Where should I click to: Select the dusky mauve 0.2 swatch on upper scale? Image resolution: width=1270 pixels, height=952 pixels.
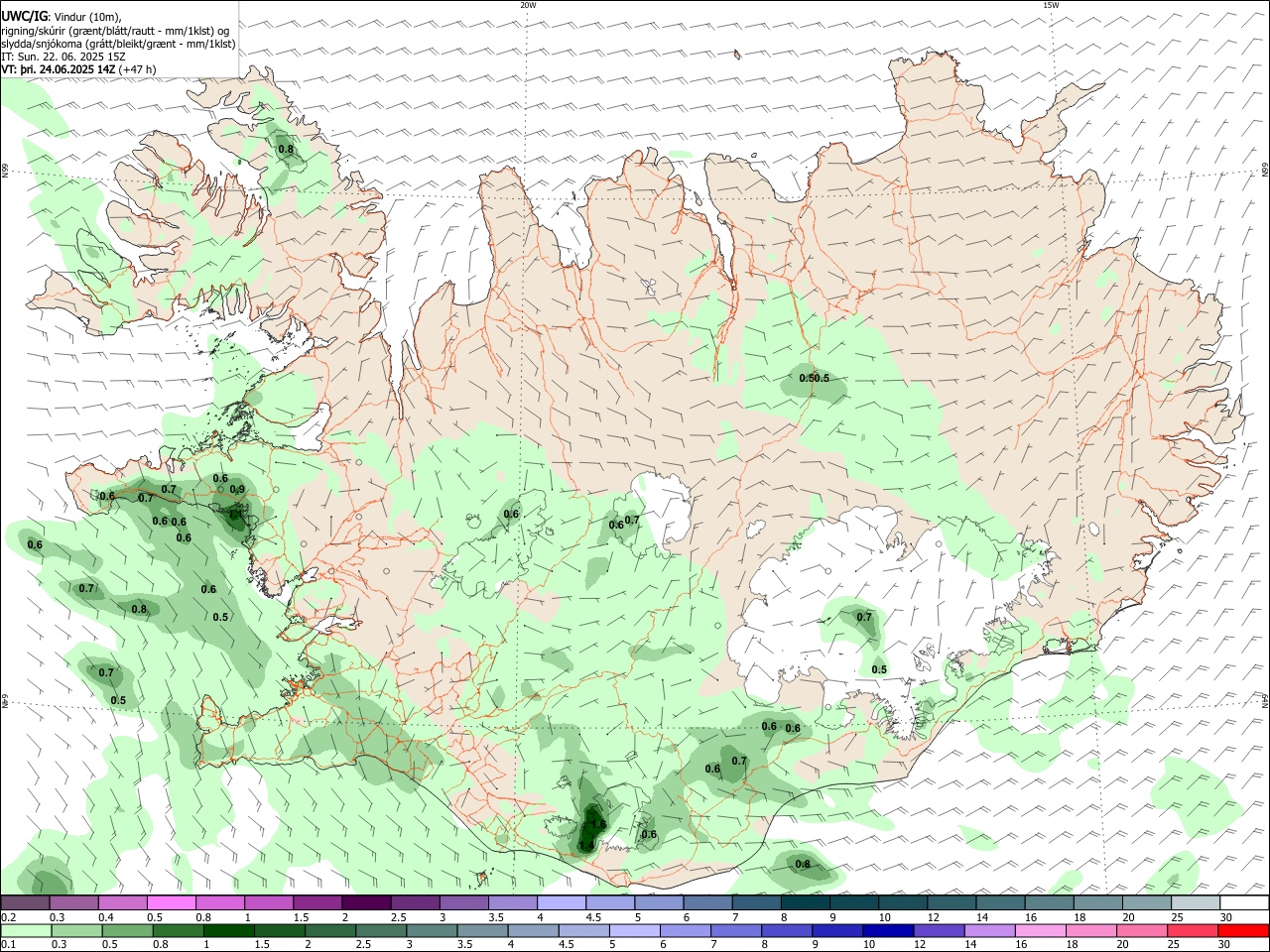pos(25,903)
